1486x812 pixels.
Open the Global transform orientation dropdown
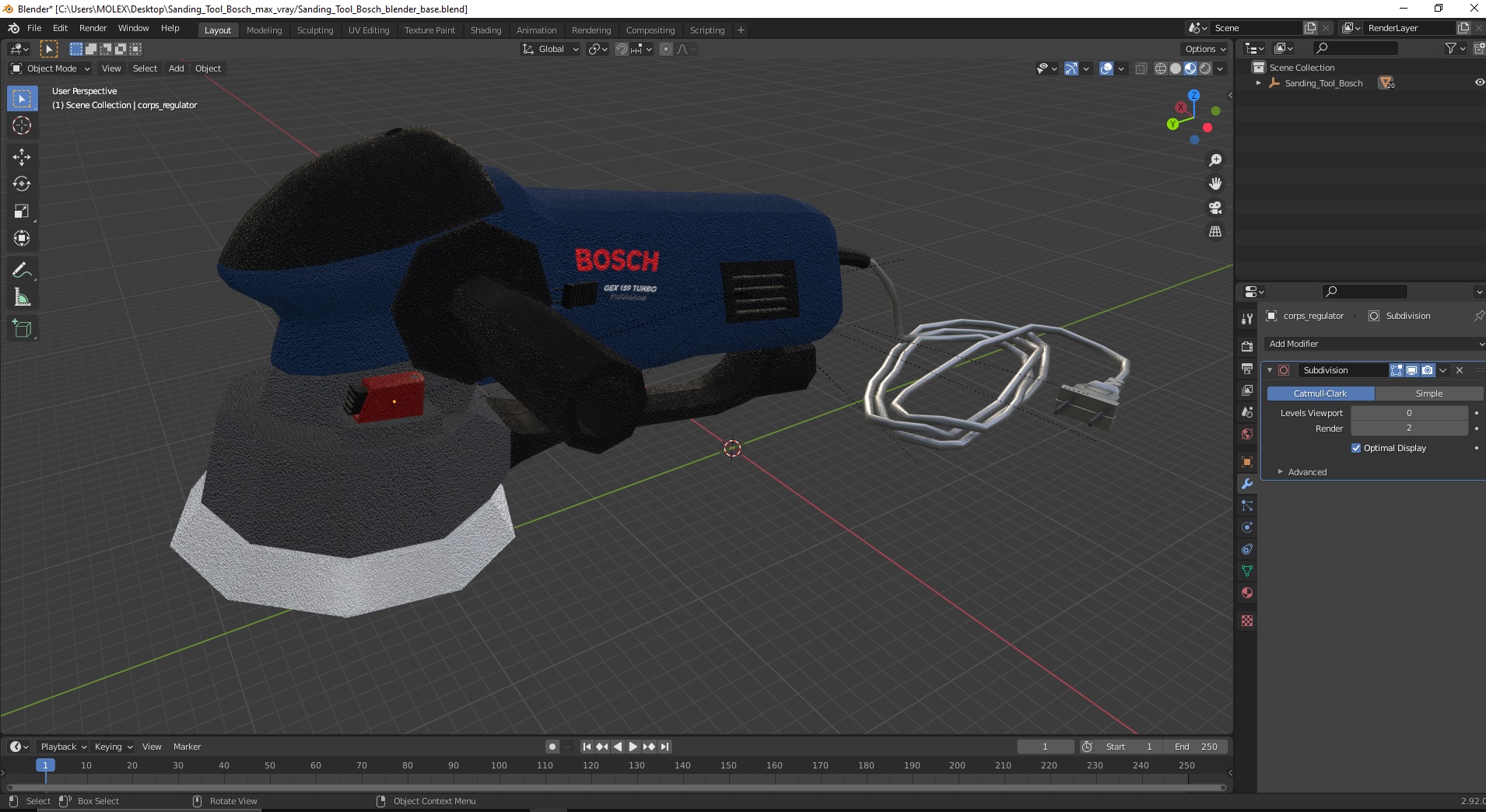(x=551, y=49)
